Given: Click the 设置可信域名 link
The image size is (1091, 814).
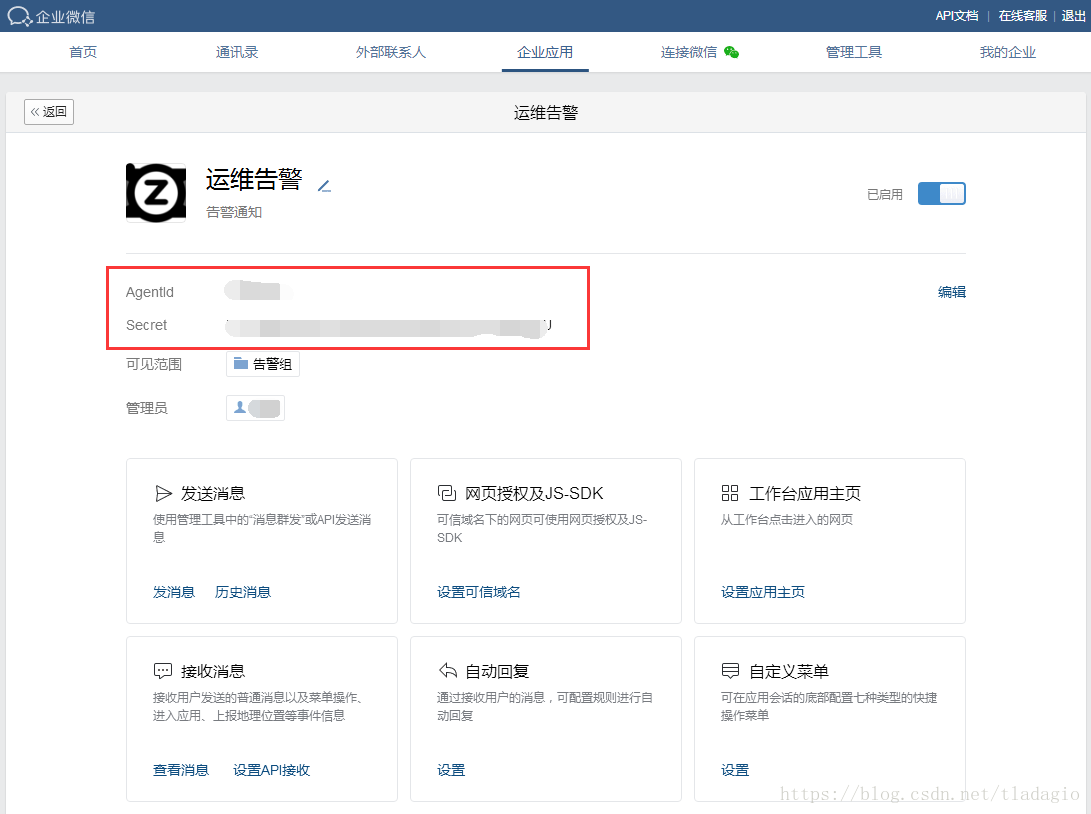Looking at the screenshot, I should pyautogui.click(x=479, y=592).
